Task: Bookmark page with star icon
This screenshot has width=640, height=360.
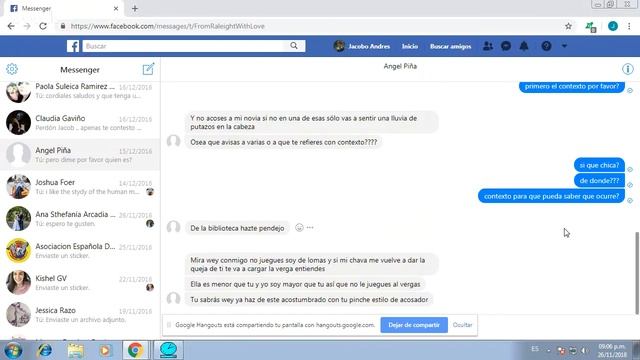Action: (x=568, y=26)
